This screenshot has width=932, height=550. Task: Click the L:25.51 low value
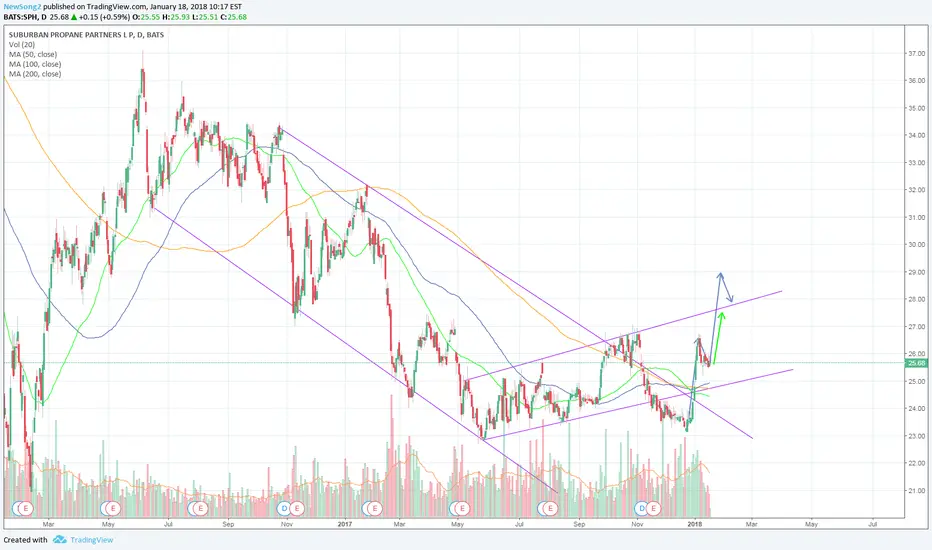point(204,17)
